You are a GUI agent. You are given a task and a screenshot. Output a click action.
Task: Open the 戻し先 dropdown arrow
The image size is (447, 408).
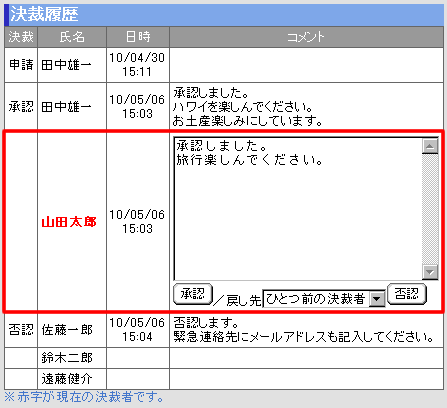[x=377, y=299]
